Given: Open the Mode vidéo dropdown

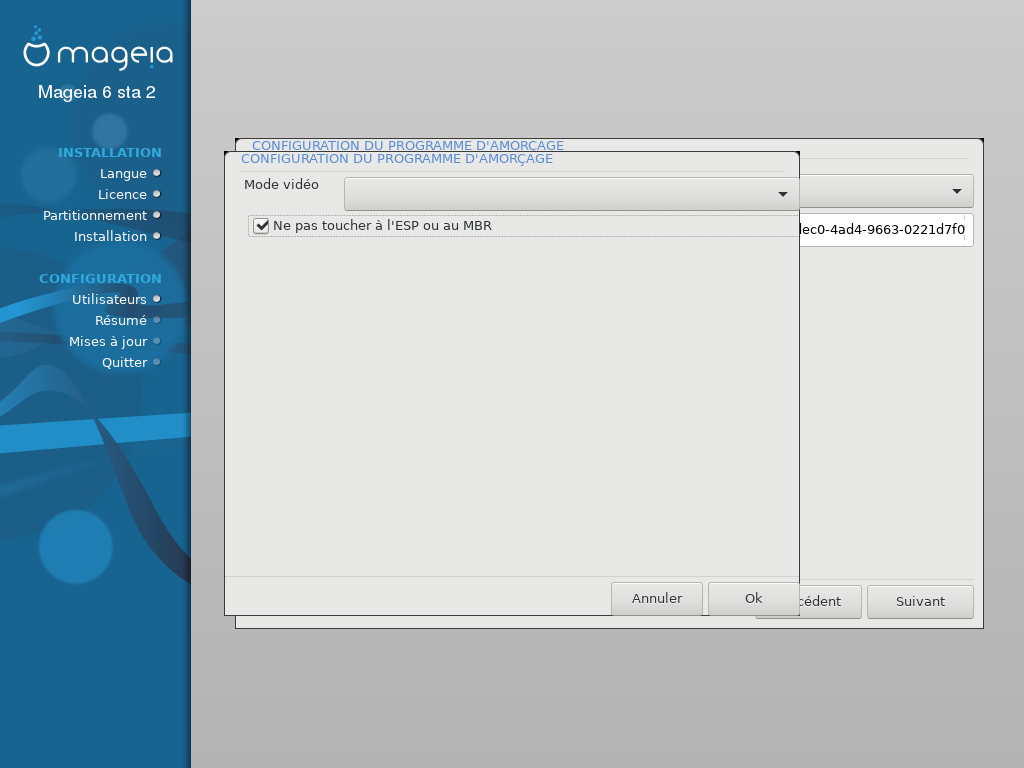Looking at the screenshot, I should 571,194.
